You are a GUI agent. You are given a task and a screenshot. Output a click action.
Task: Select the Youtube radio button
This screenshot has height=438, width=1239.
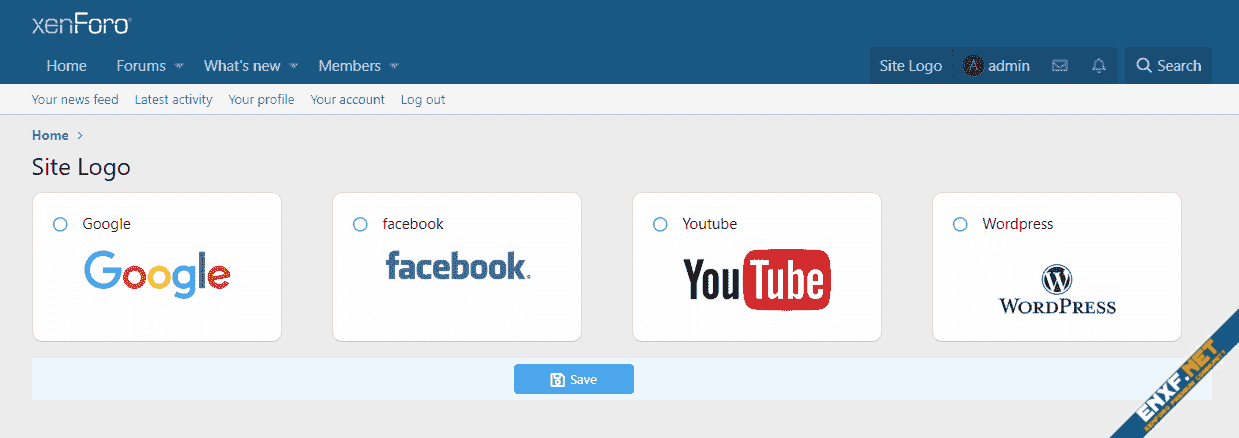click(660, 224)
